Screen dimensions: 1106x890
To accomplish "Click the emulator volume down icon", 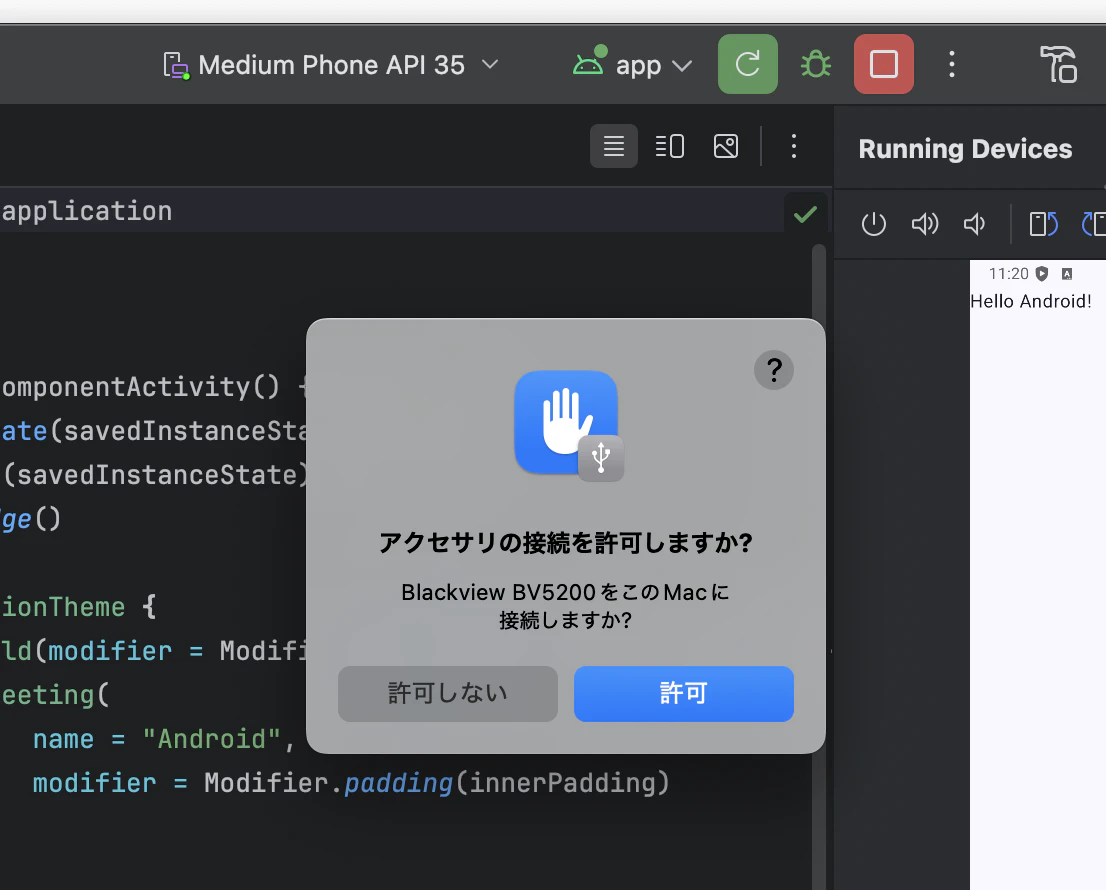I will (974, 224).
